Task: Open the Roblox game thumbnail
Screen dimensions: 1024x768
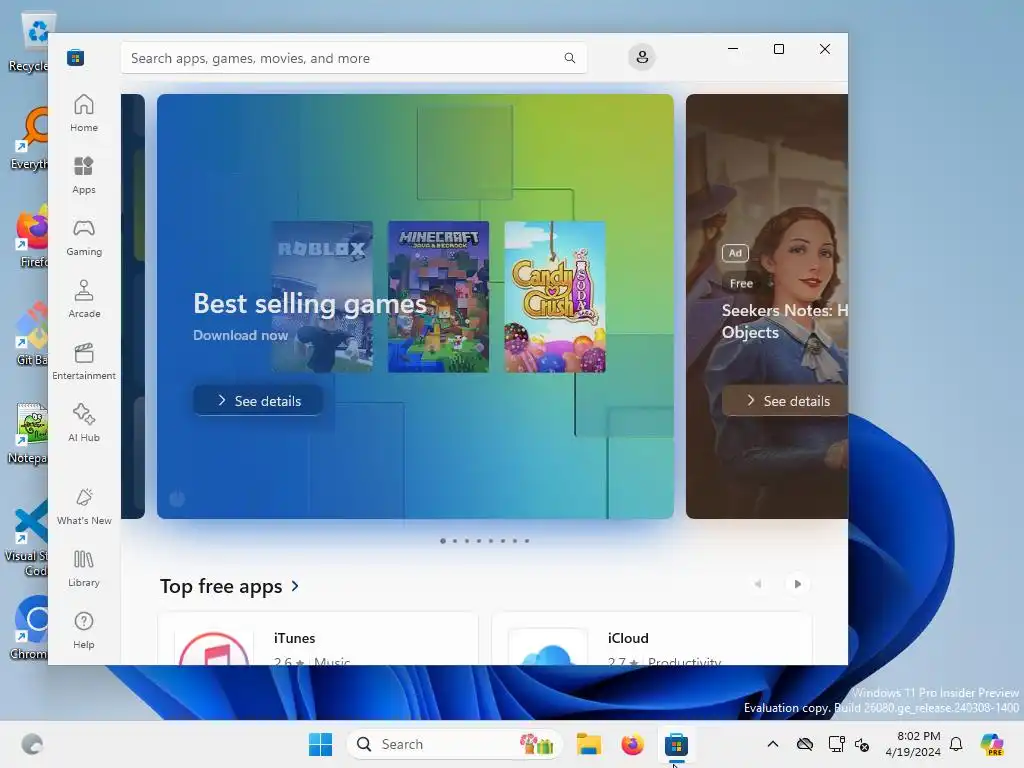Action: point(322,296)
